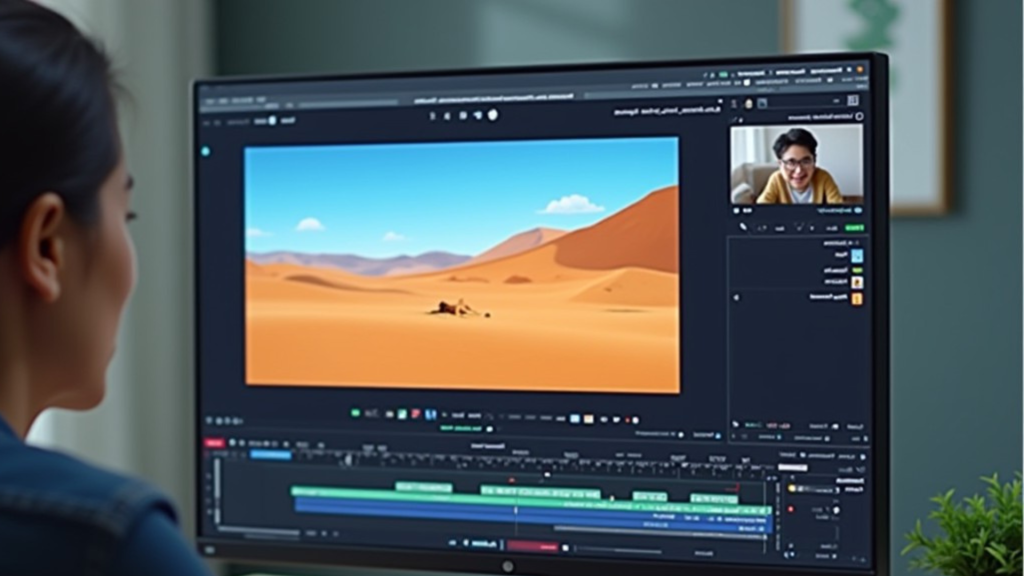Select the small green tag item in the side list
This screenshot has height=576, width=1024.
pyautogui.click(x=857, y=270)
